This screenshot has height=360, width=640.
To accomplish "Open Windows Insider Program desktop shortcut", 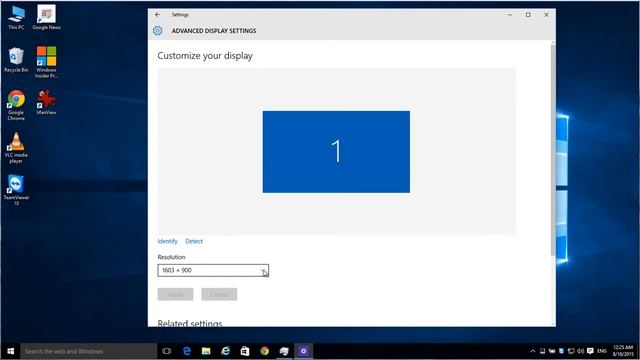I will tap(46, 62).
